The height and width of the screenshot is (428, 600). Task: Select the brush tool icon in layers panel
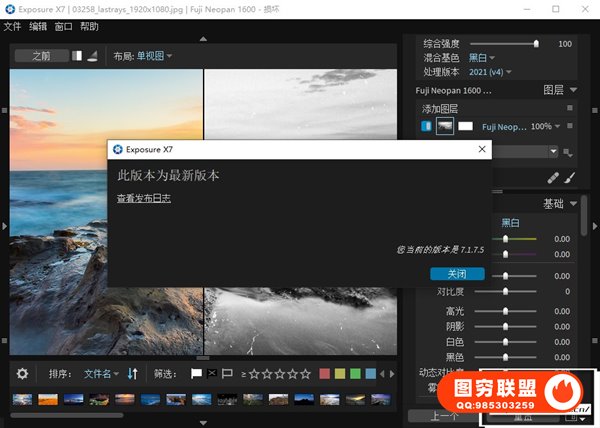pos(570,178)
